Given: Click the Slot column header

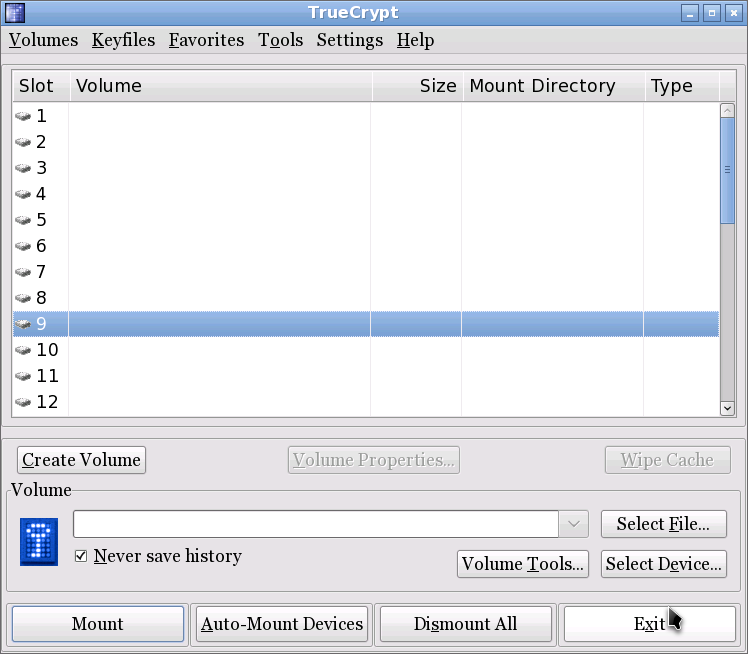Looking at the screenshot, I should (x=42, y=86).
